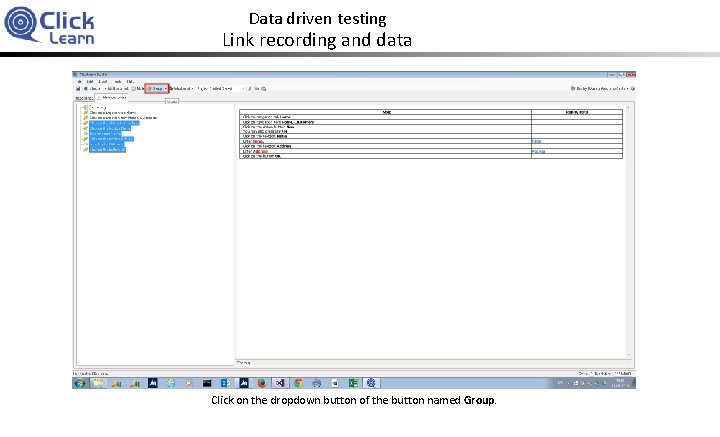Expand the Group button's dropdown arrow
Image resolution: width=720 pixels, height=437 pixels.
pos(167,88)
